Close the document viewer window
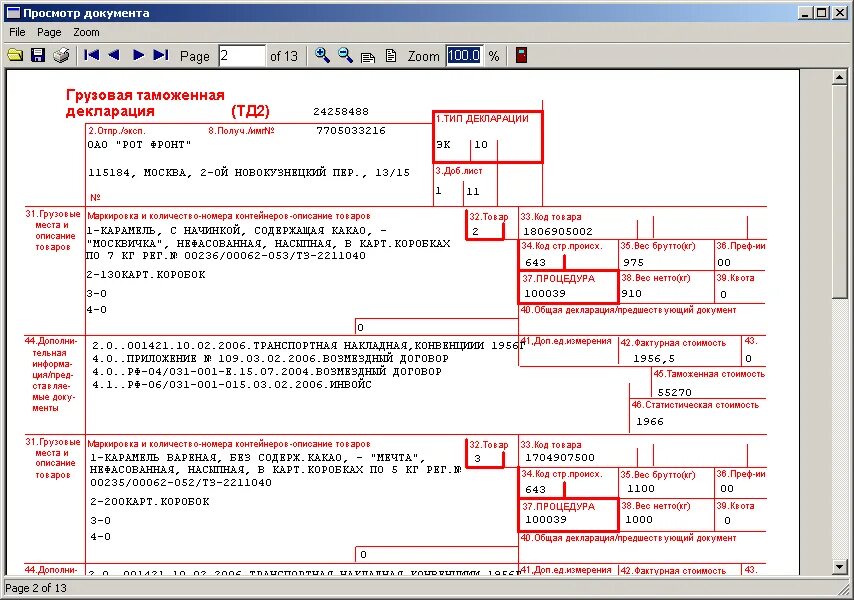This screenshot has height=600, width=854. click(x=839, y=13)
